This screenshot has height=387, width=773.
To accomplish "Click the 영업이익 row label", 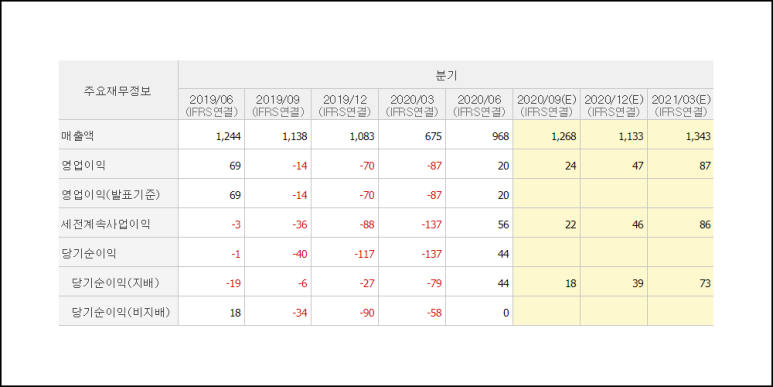I will [x=83, y=166].
